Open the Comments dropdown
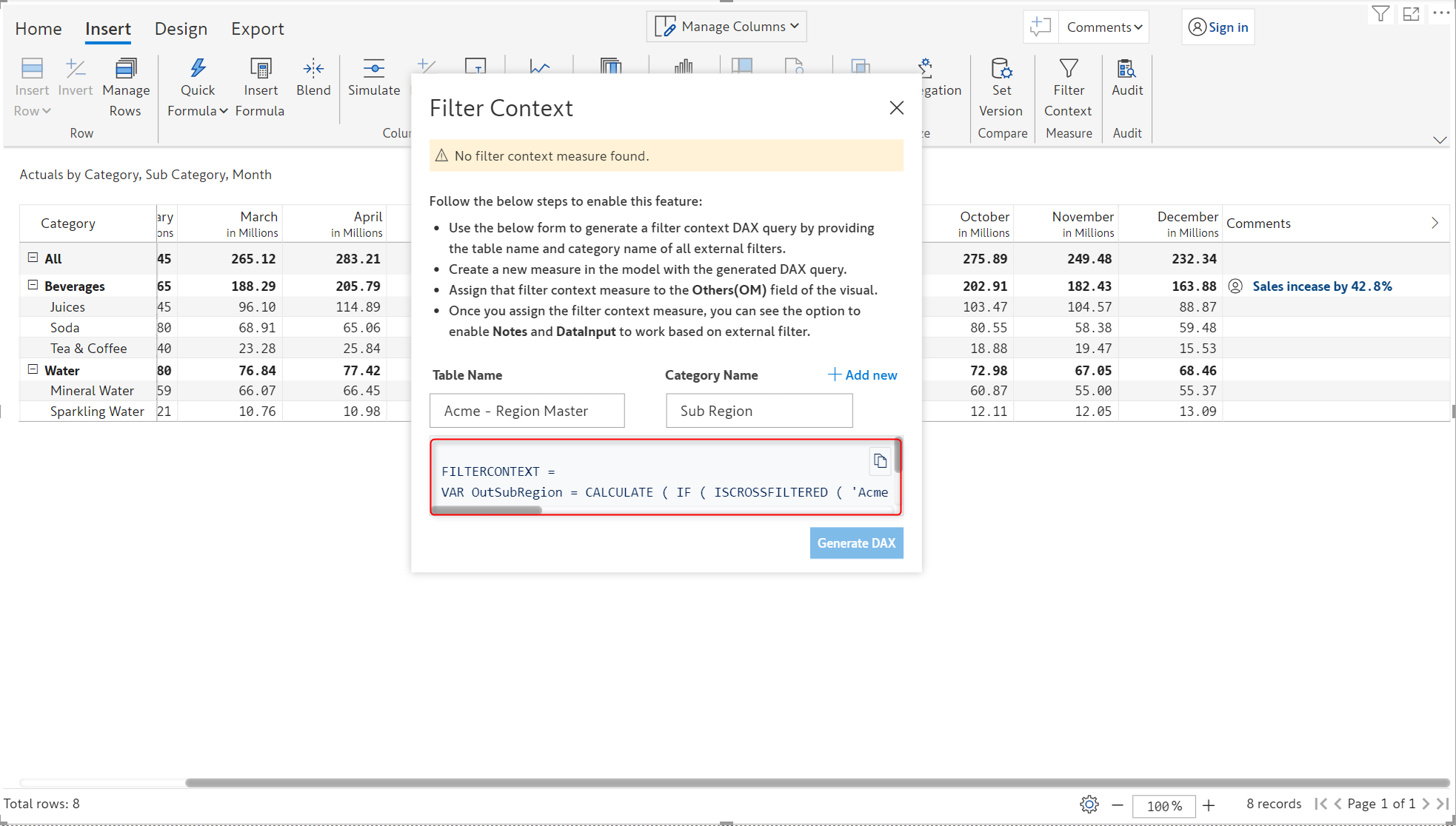This screenshot has width=1456, height=826. coord(1104,27)
